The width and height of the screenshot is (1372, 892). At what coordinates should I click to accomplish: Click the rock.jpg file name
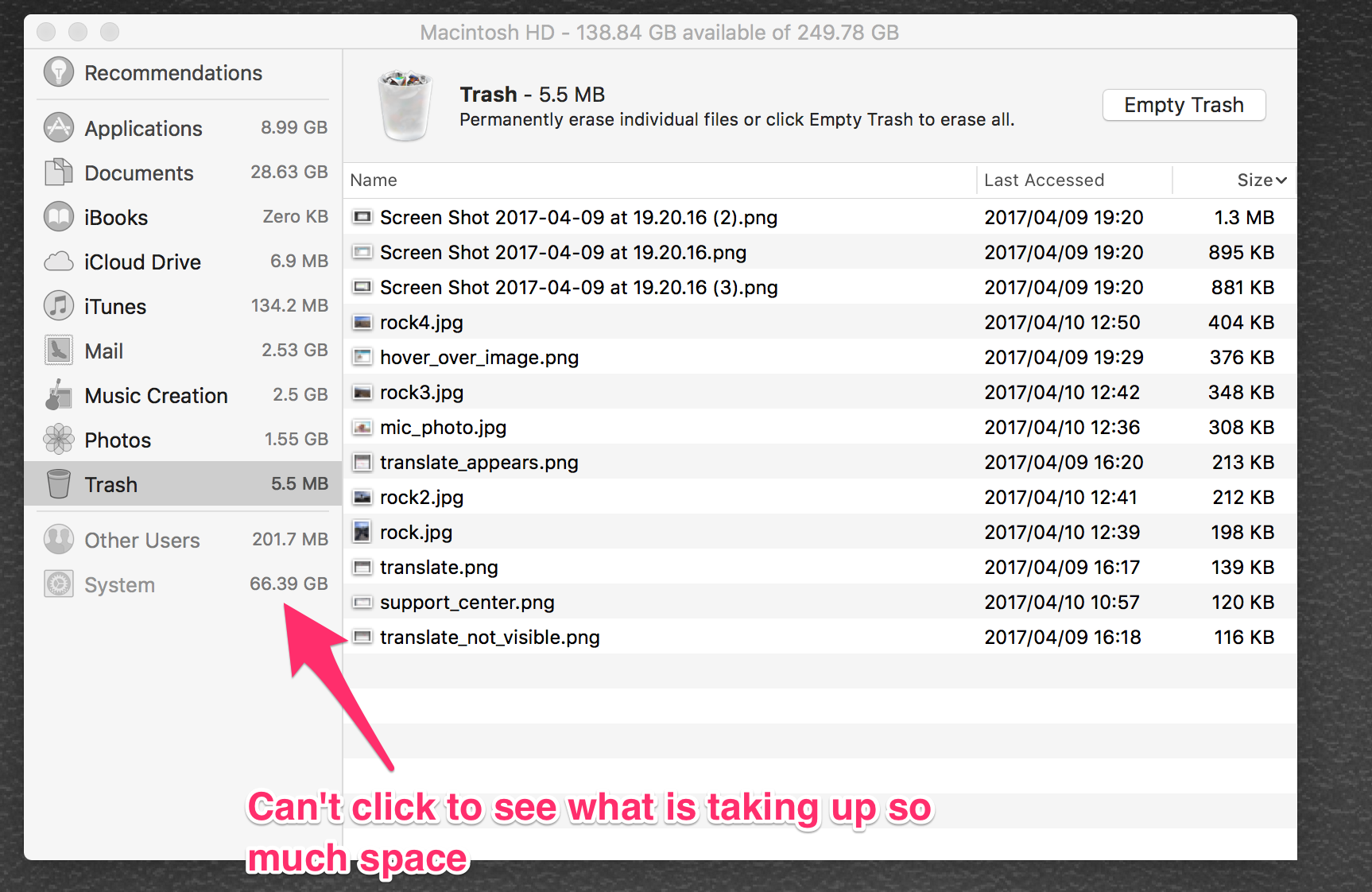(416, 532)
